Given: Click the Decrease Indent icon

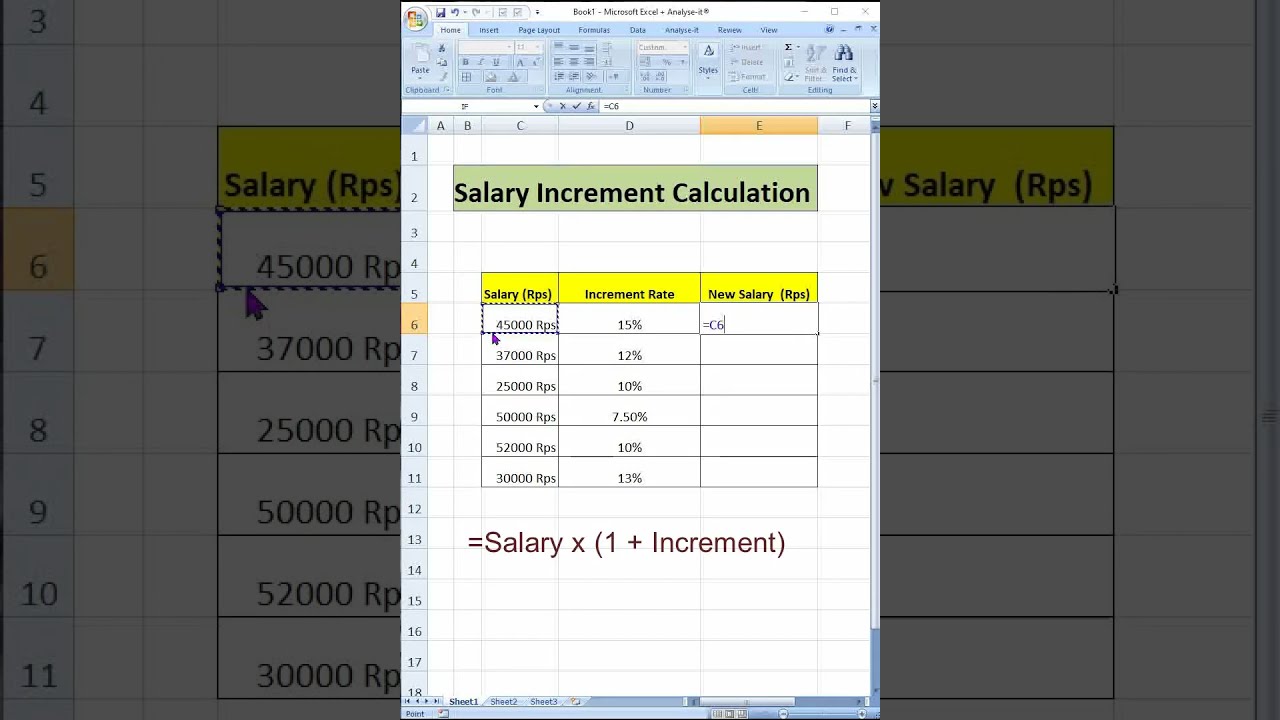Looking at the screenshot, I should click(x=559, y=76).
